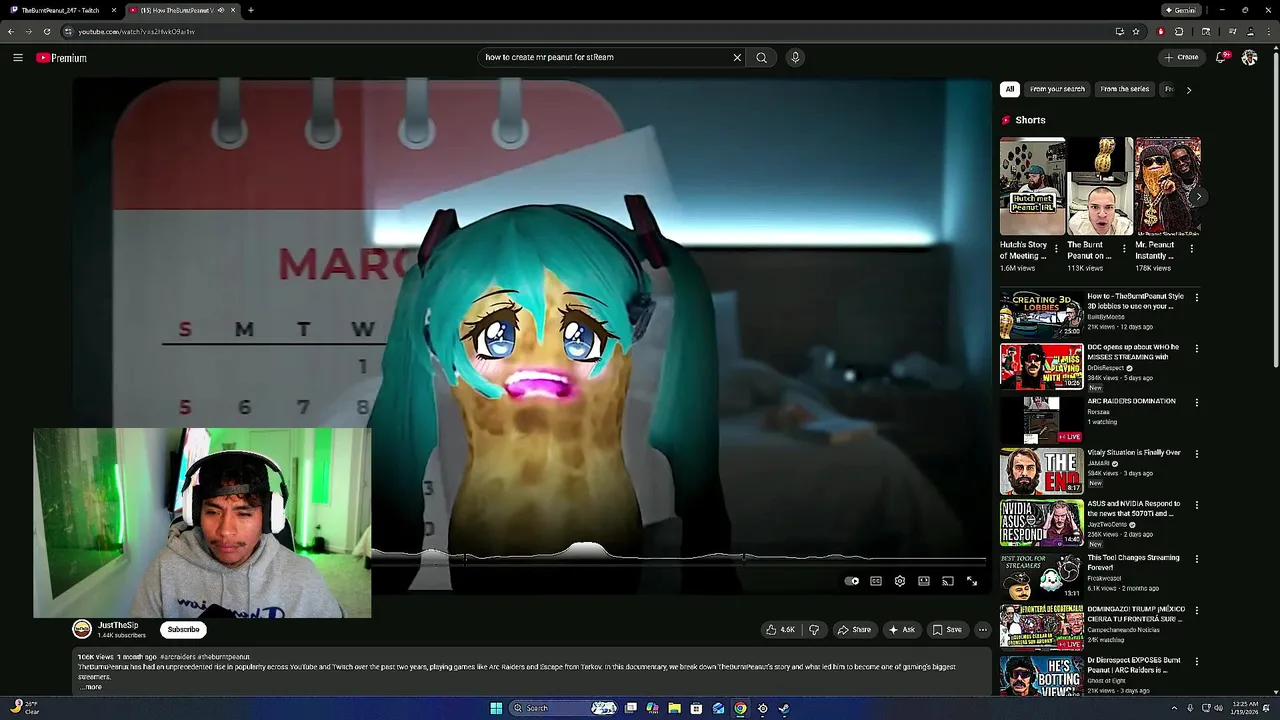Screen dimensions: 1280x720
Task: Bookmark this page with the star
Action: pyautogui.click(x=1136, y=31)
